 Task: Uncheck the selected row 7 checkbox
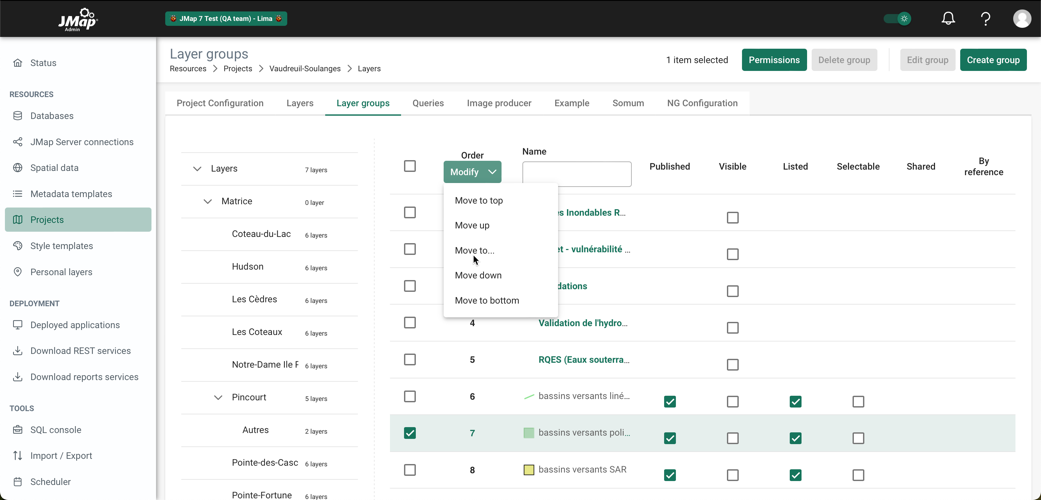410,433
